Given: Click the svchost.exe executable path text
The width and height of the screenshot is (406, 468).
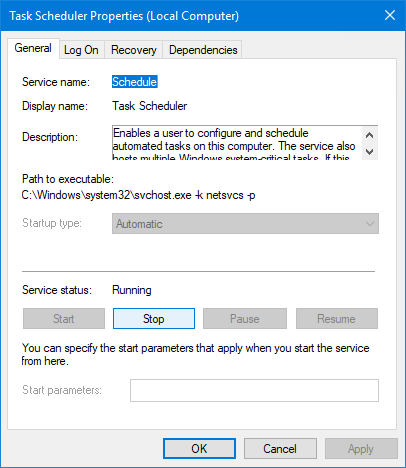Looking at the screenshot, I should tap(138, 195).
